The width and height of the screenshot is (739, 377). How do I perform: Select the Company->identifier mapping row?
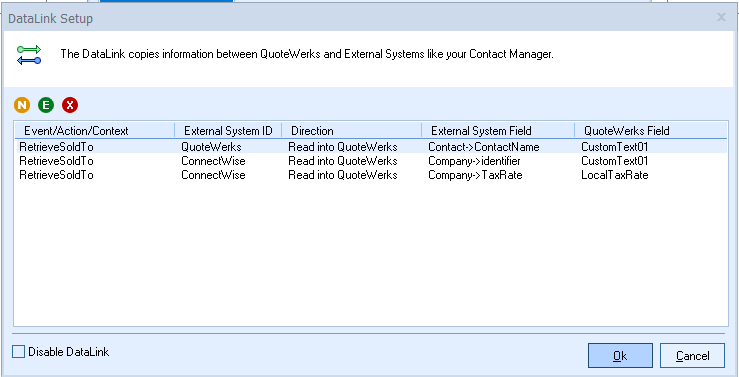(x=371, y=161)
